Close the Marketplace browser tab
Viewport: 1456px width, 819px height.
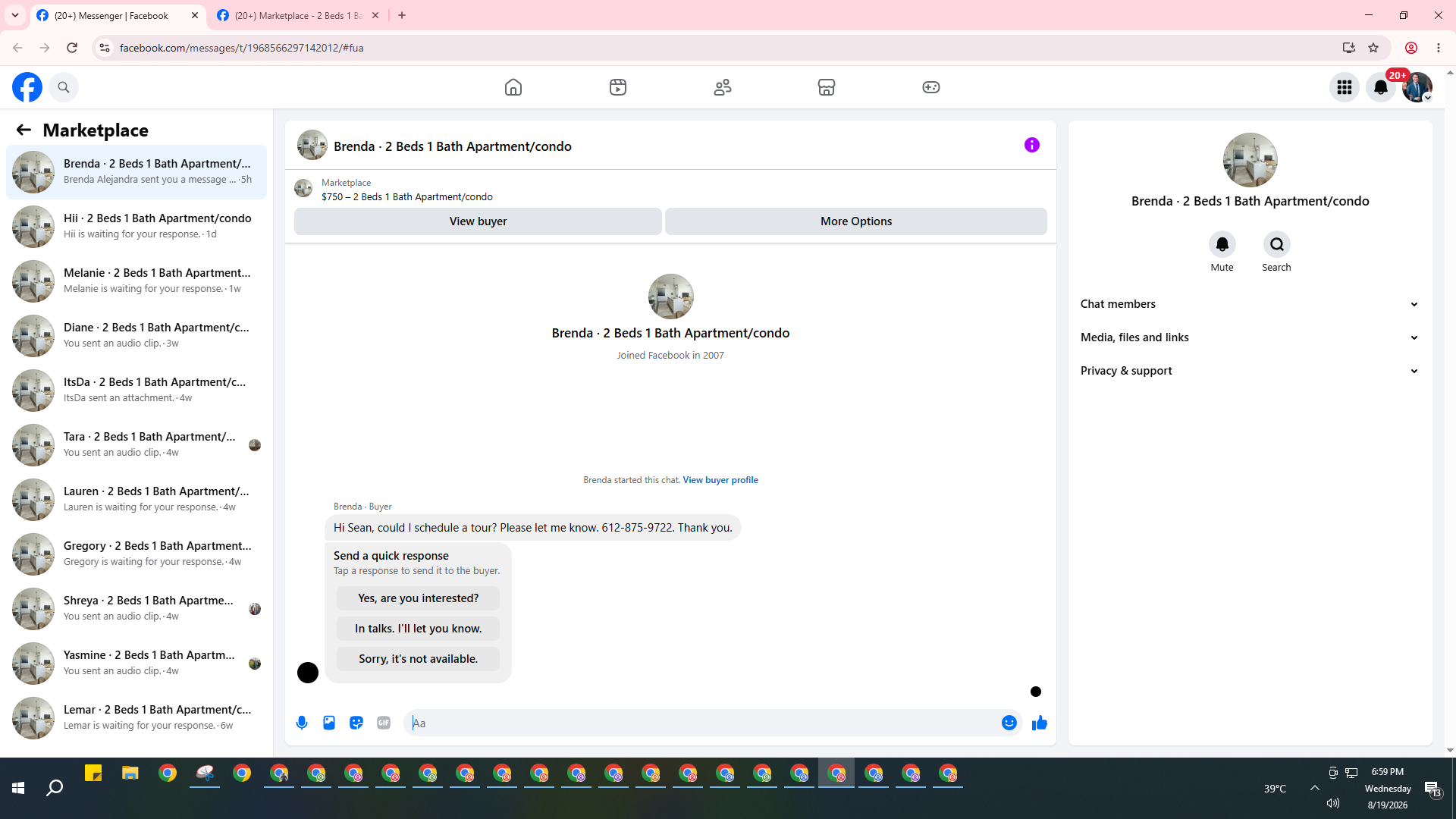pyautogui.click(x=375, y=15)
